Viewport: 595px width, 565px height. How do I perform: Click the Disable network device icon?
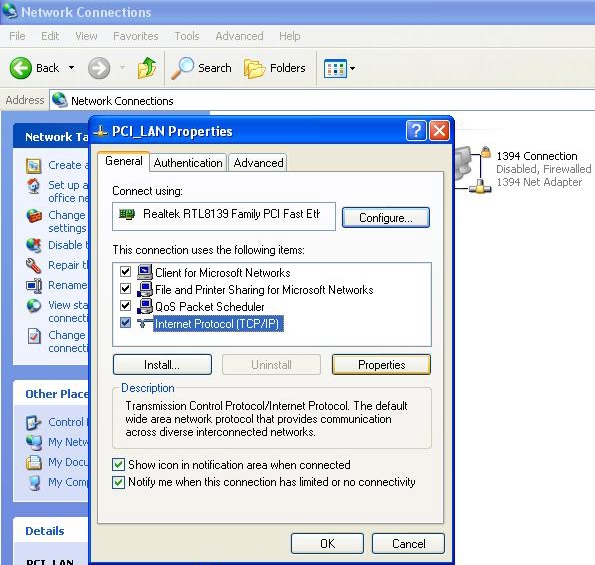pyautogui.click(x=33, y=245)
